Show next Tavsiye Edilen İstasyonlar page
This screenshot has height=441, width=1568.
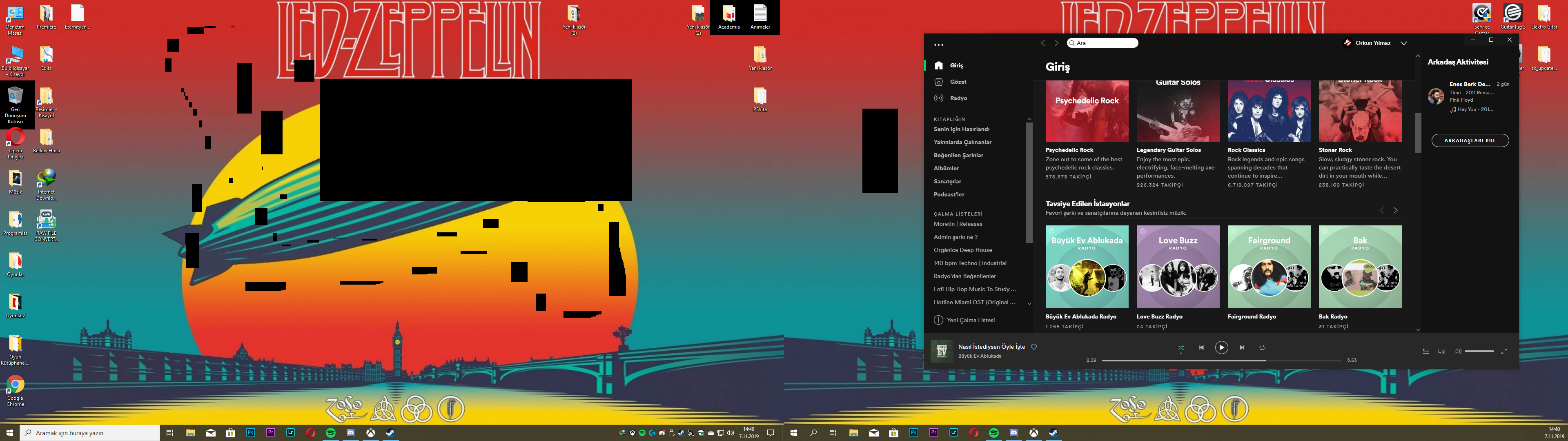[1396, 210]
